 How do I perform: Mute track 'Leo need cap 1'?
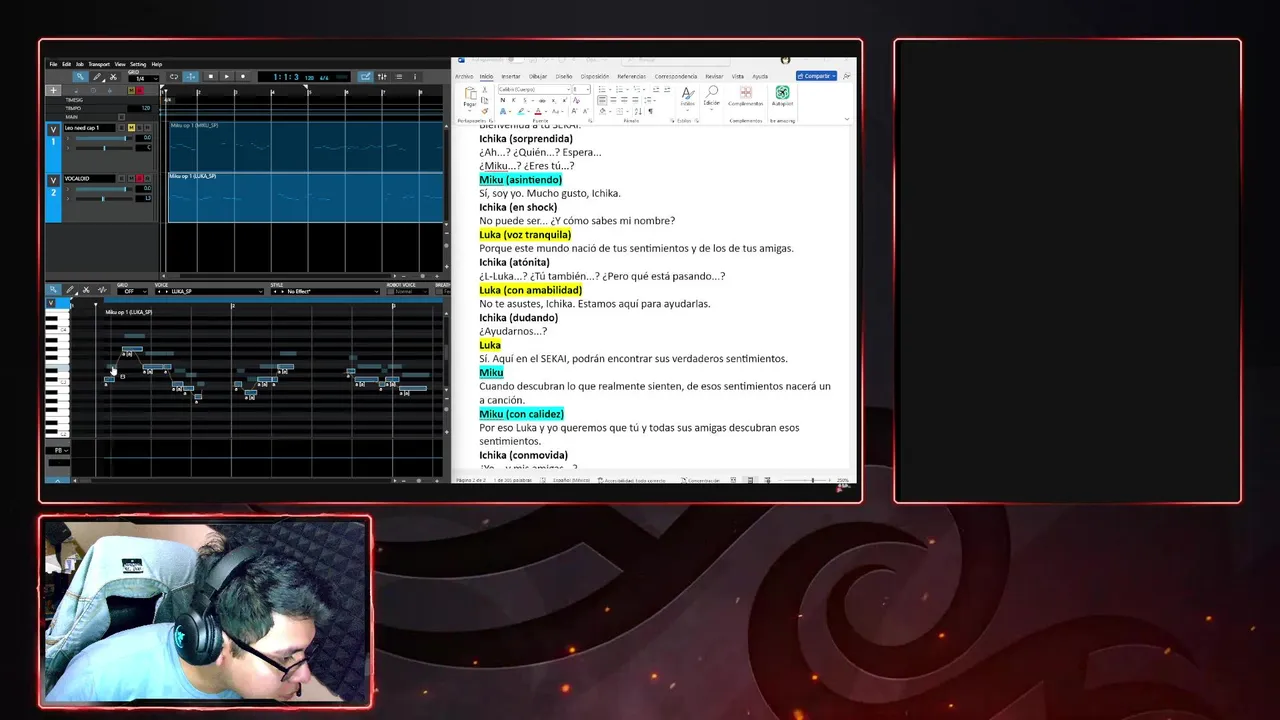tap(131, 128)
